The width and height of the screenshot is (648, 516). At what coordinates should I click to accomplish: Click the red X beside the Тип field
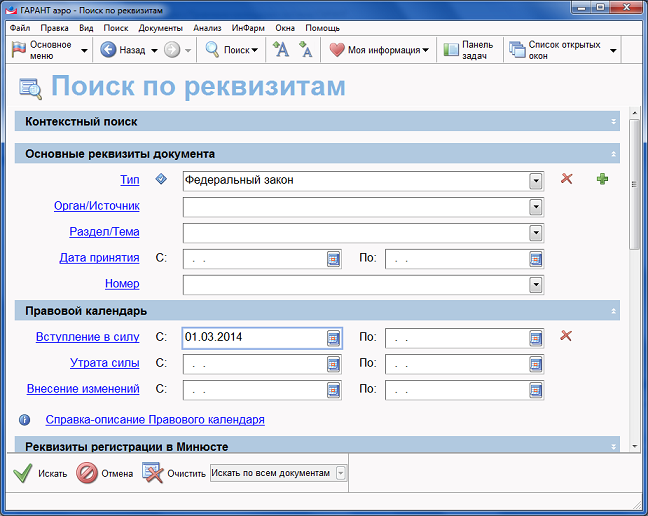click(566, 179)
